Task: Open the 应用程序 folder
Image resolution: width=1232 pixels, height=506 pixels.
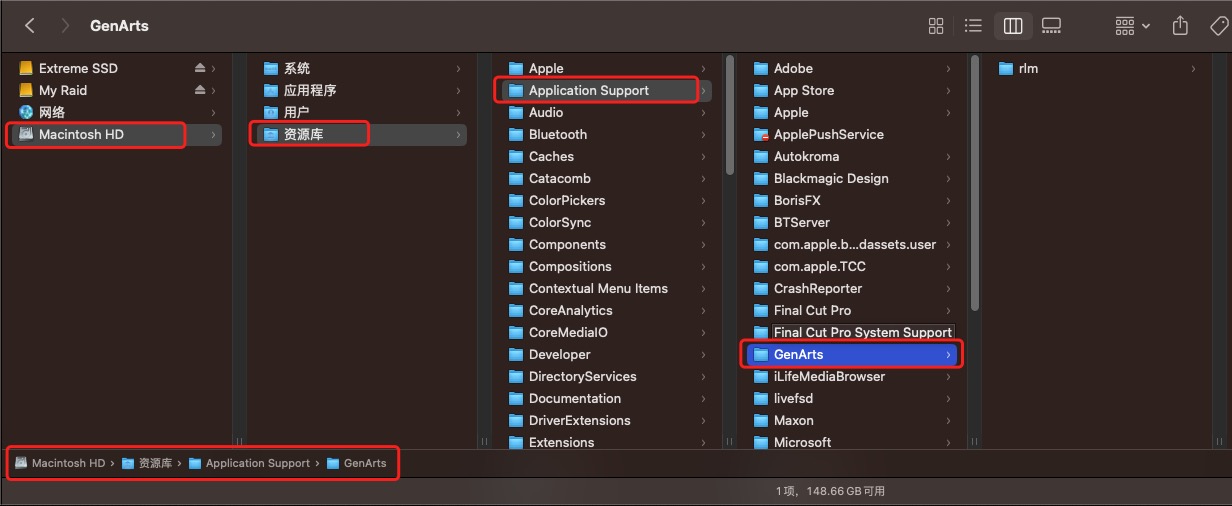Action: pos(310,90)
